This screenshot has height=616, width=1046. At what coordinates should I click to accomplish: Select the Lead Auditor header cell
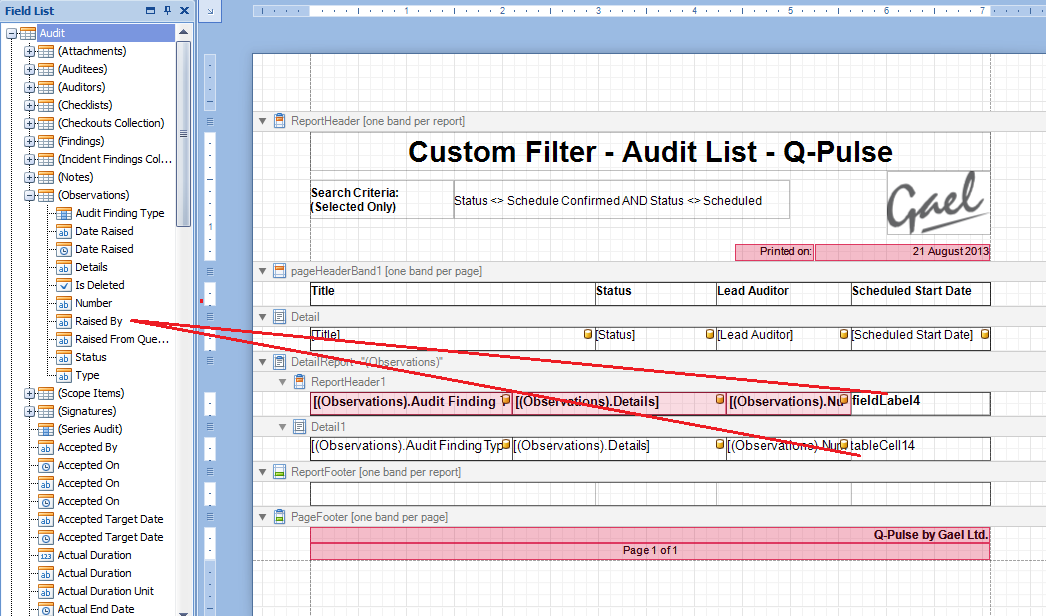(784, 294)
